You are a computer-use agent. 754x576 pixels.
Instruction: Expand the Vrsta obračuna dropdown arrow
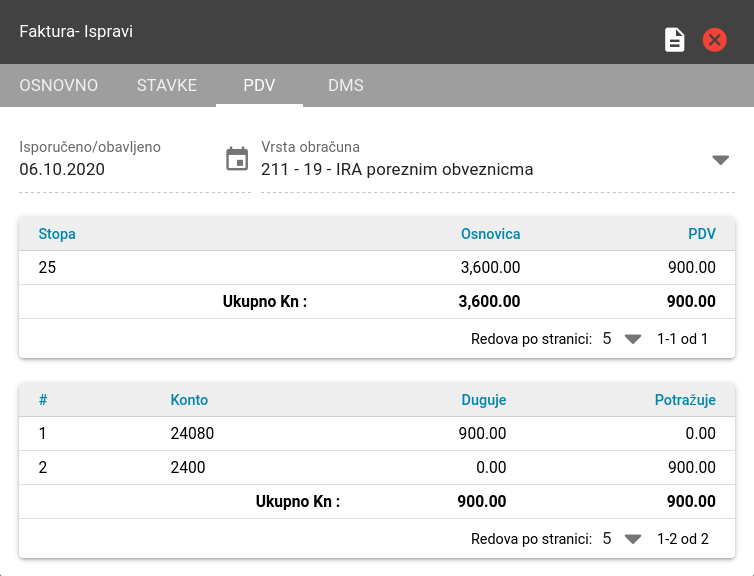pyautogui.click(x=720, y=160)
